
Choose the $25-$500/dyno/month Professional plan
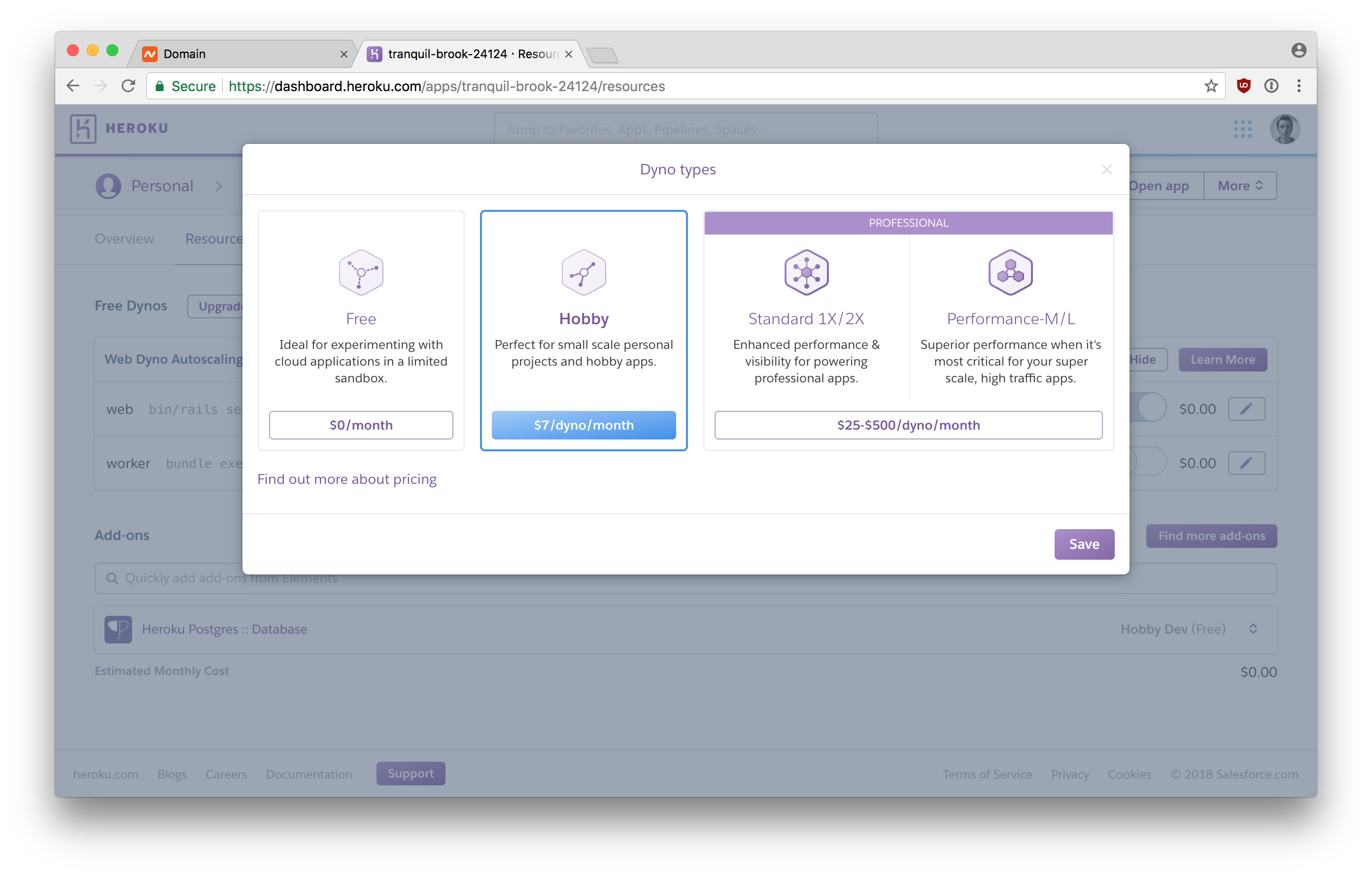908,425
